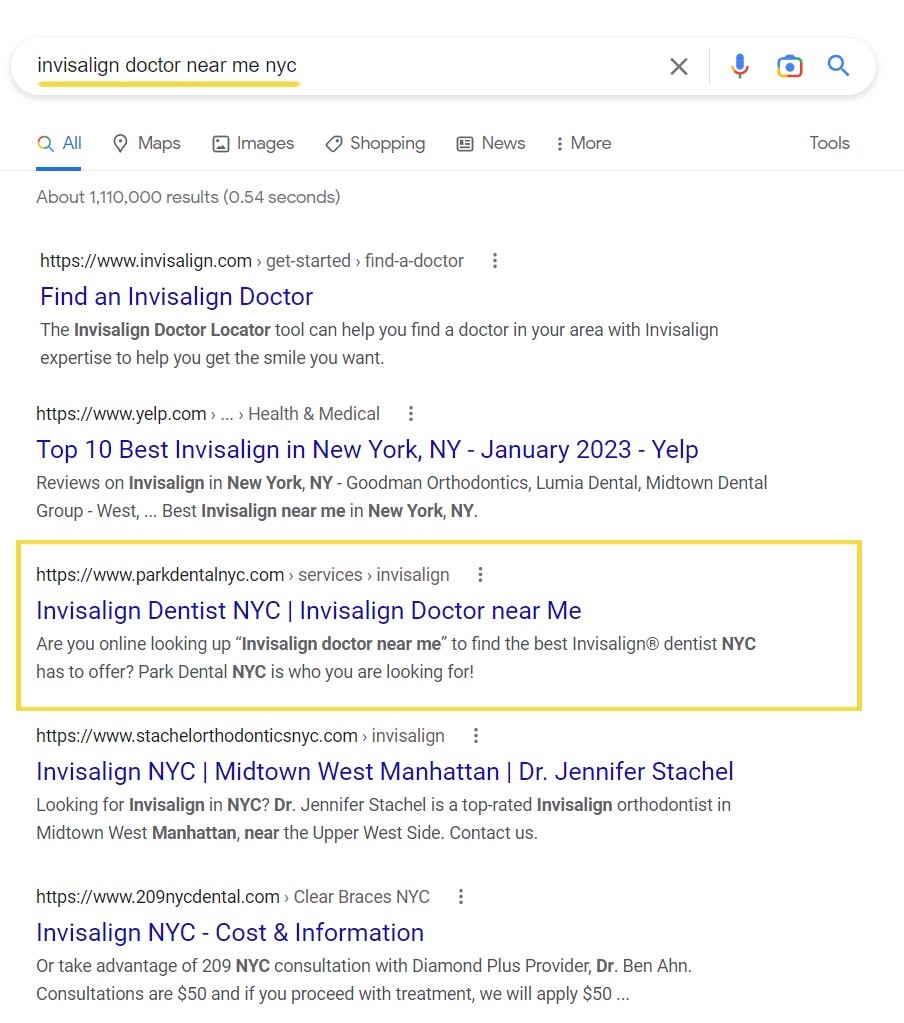Go to the News tab
Viewport: 904px width, 1023px height.
(491, 143)
